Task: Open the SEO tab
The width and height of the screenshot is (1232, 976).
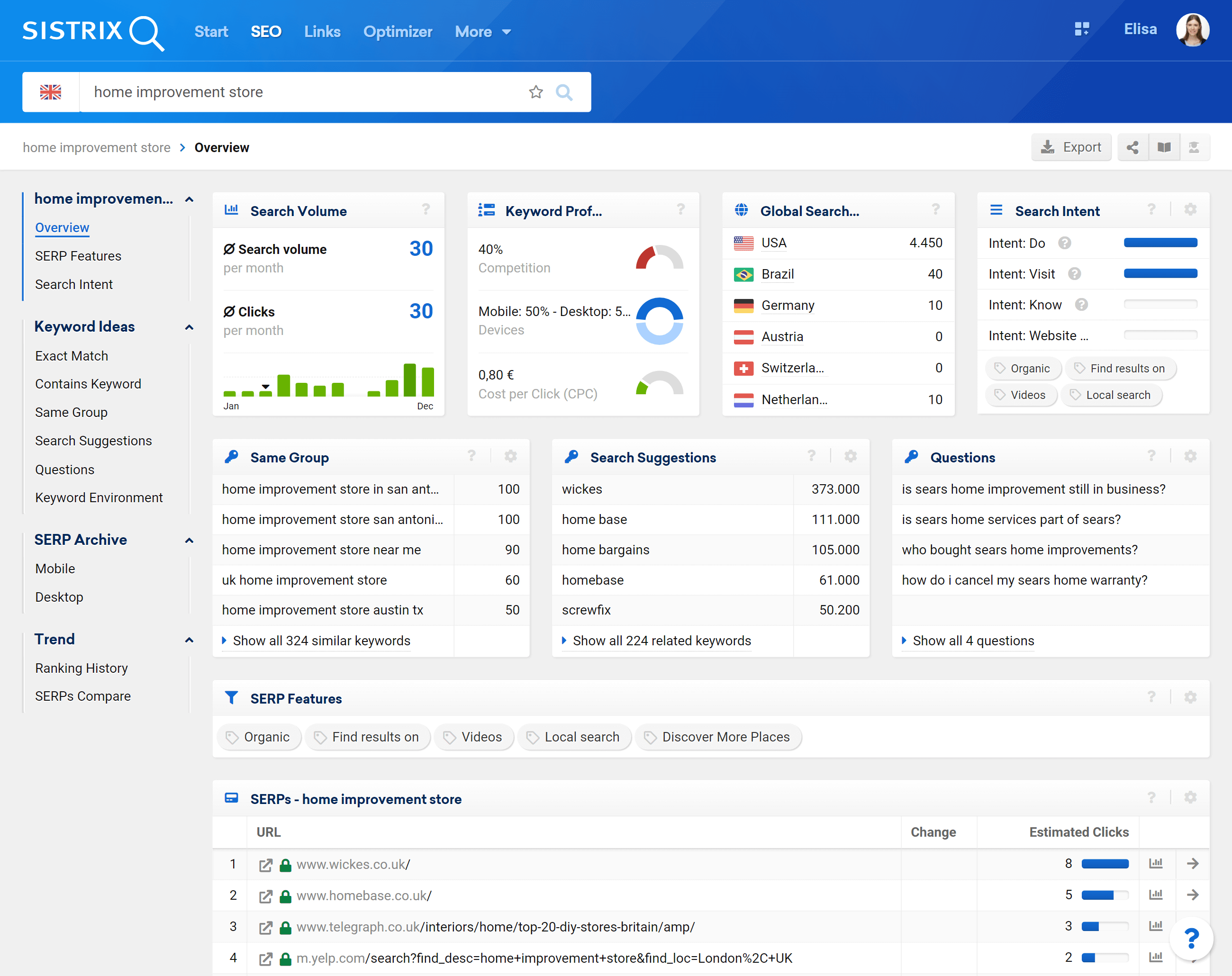Action: pyautogui.click(x=266, y=31)
